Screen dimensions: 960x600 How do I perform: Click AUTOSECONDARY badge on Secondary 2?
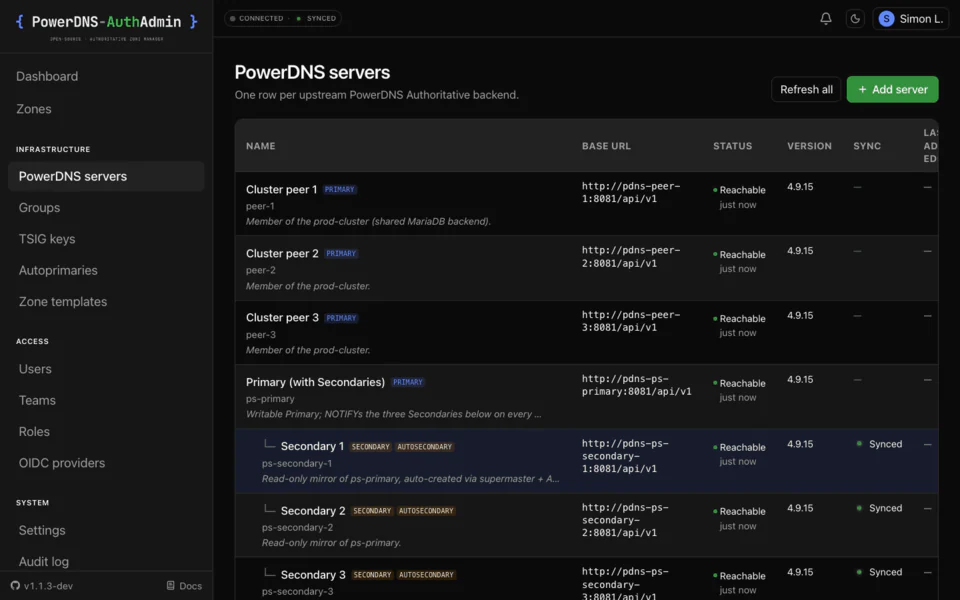click(426, 511)
